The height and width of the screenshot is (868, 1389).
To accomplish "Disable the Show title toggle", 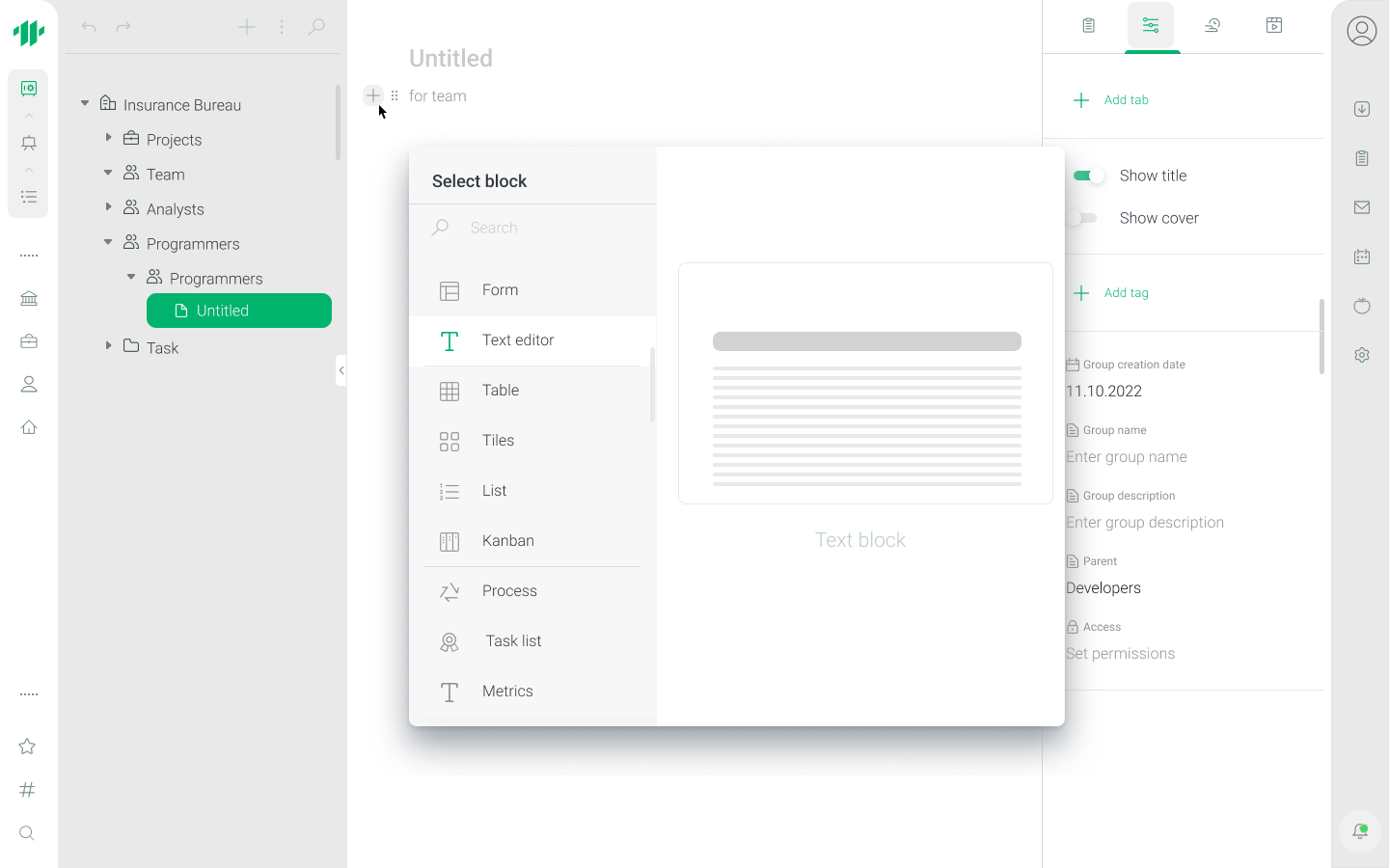I will (x=1088, y=176).
